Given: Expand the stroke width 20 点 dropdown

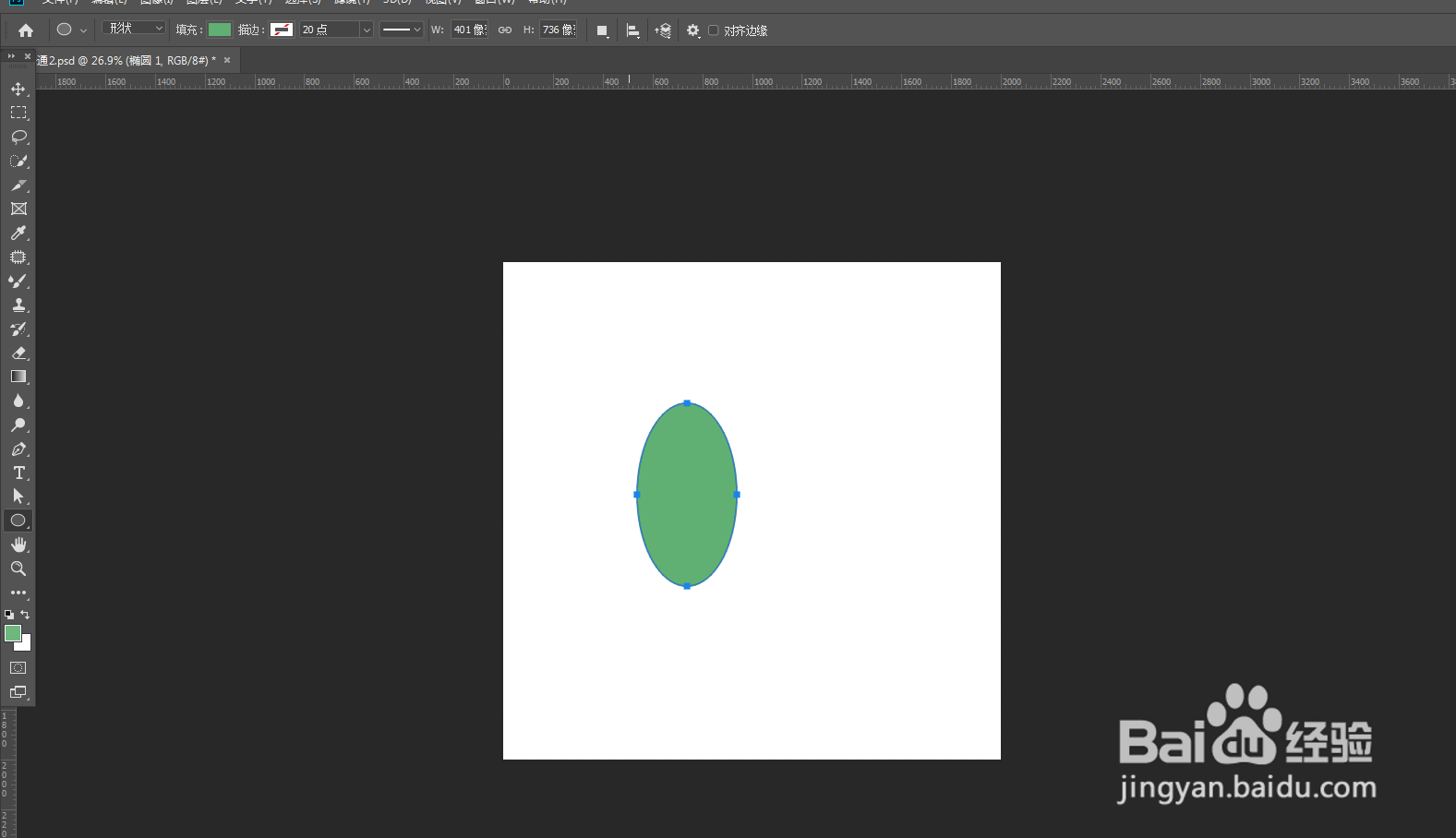Looking at the screenshot, I should pyautogui.click(x=367, y=30).
